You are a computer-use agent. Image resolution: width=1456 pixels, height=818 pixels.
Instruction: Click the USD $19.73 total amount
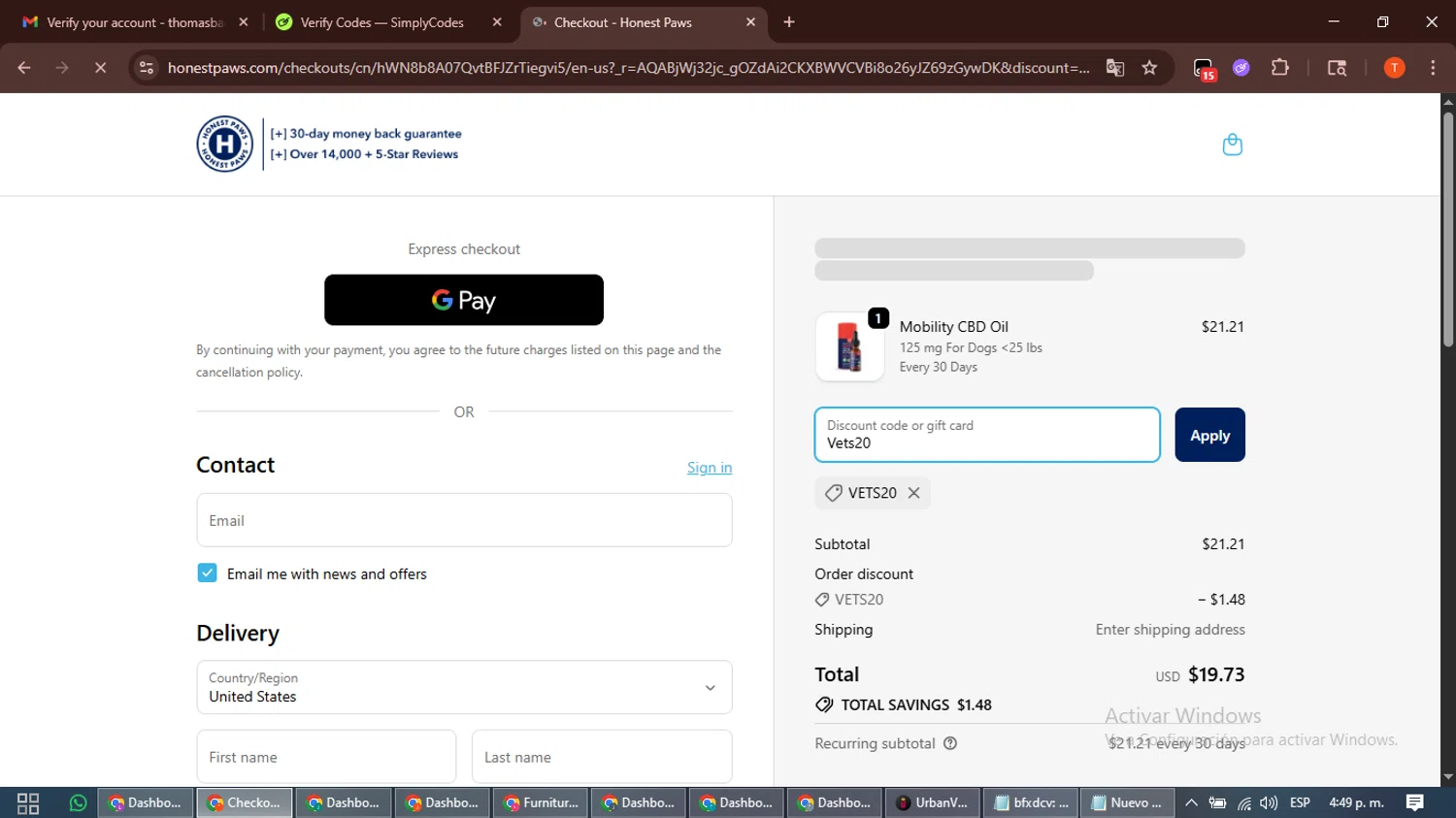pos(1200,674)
